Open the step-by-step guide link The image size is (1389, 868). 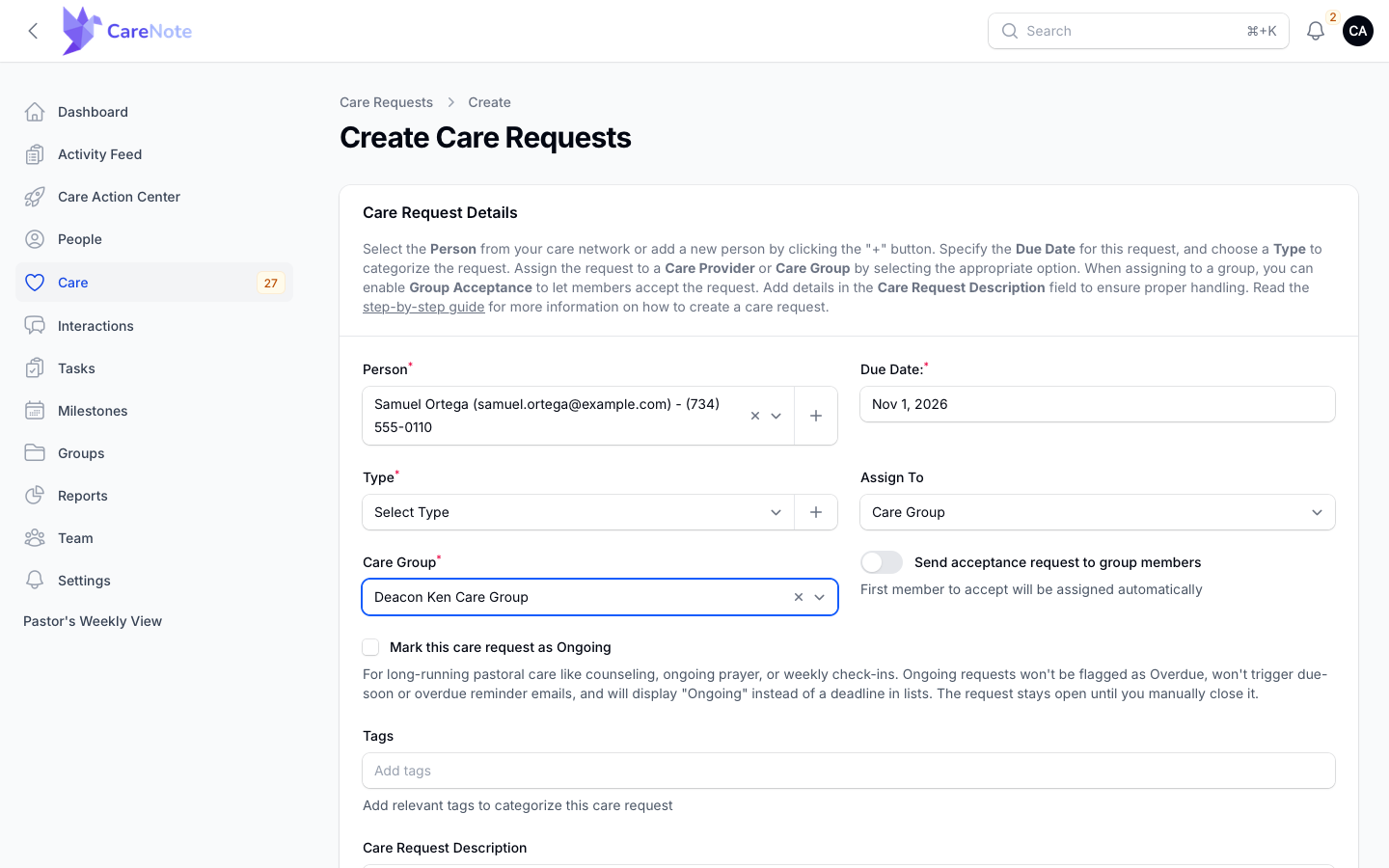[x=423, y=307]
